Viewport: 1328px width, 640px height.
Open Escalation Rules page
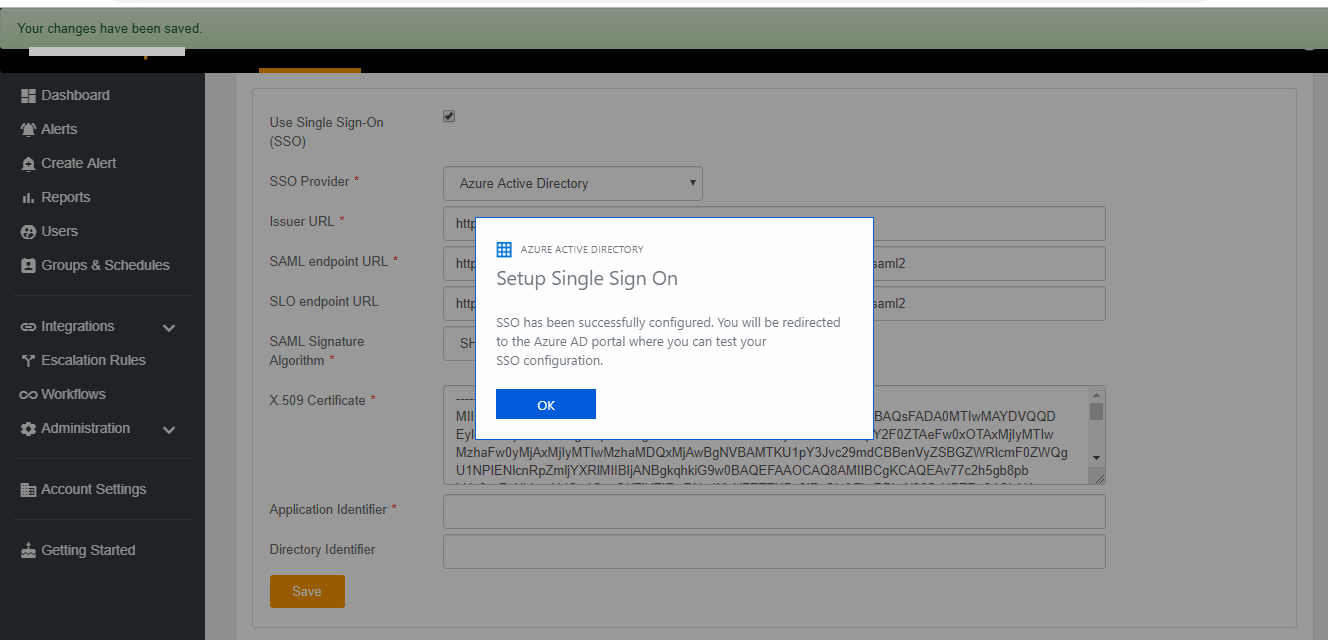[x=94, y=360]
